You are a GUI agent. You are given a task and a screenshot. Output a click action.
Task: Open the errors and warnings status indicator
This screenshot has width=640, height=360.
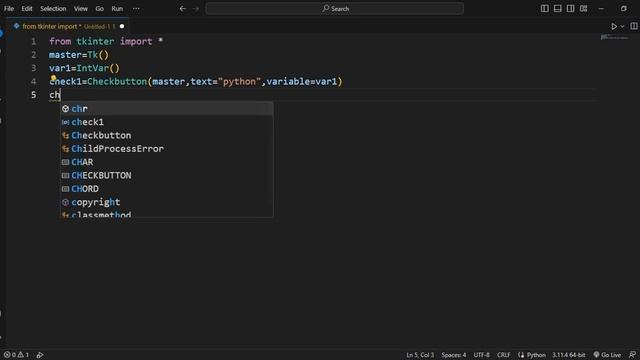click(16, 355)
